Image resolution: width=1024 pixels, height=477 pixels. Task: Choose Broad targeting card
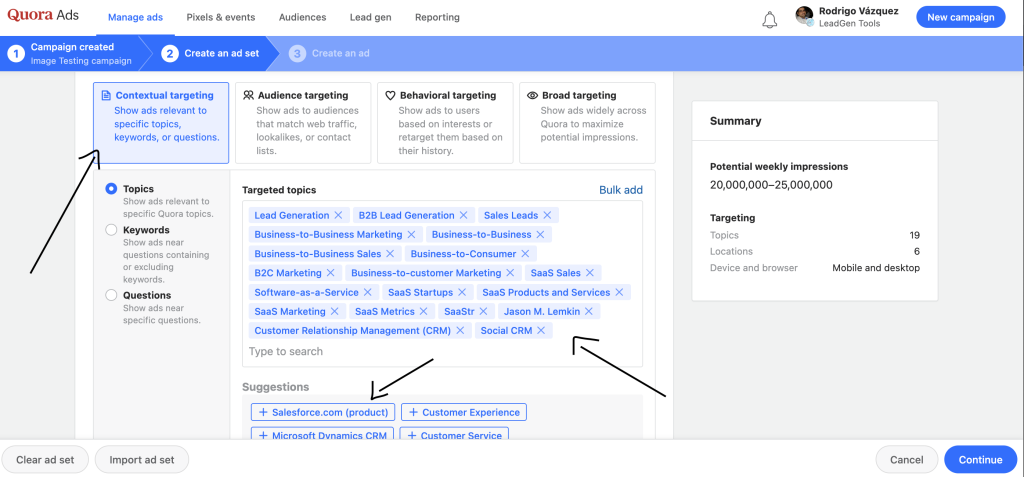pos(587,123)
